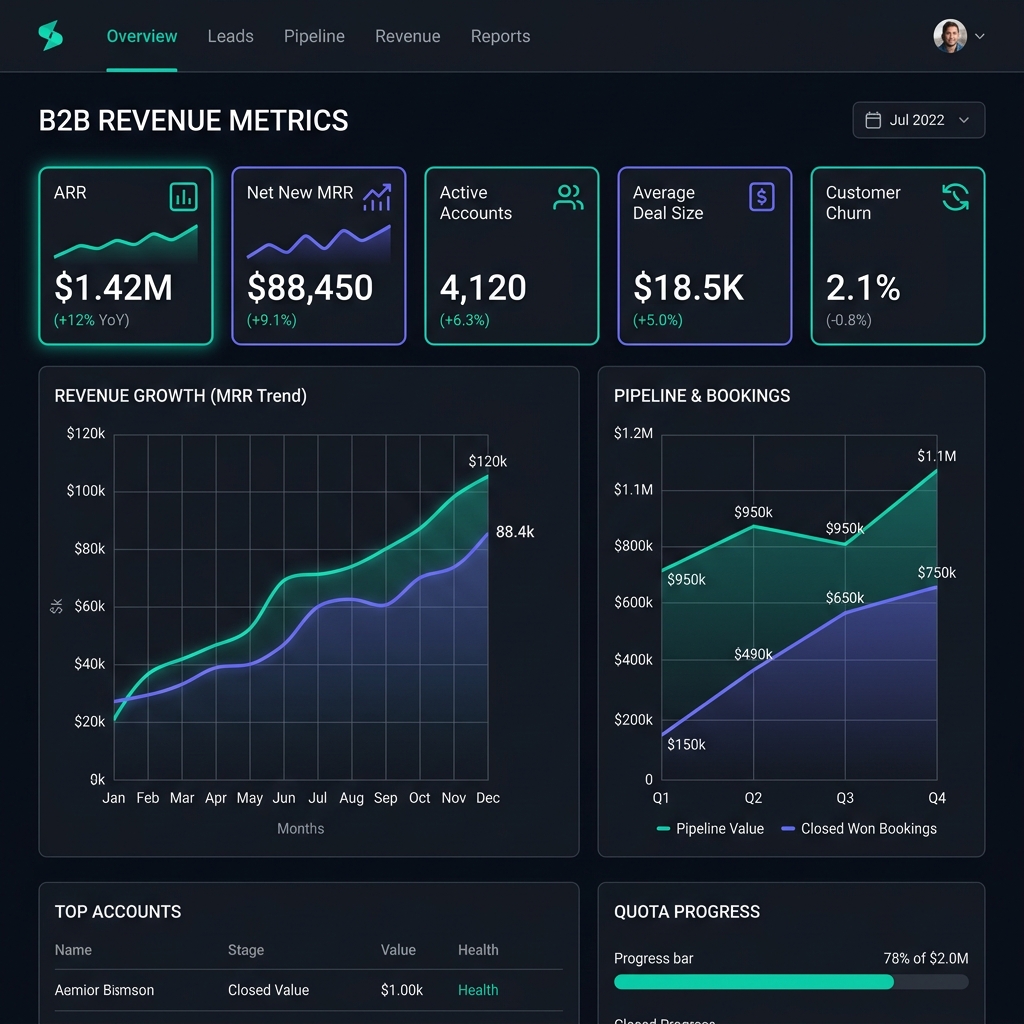Click the ARR sparkline chart
1024x1024 pixels.
[125, 244]
